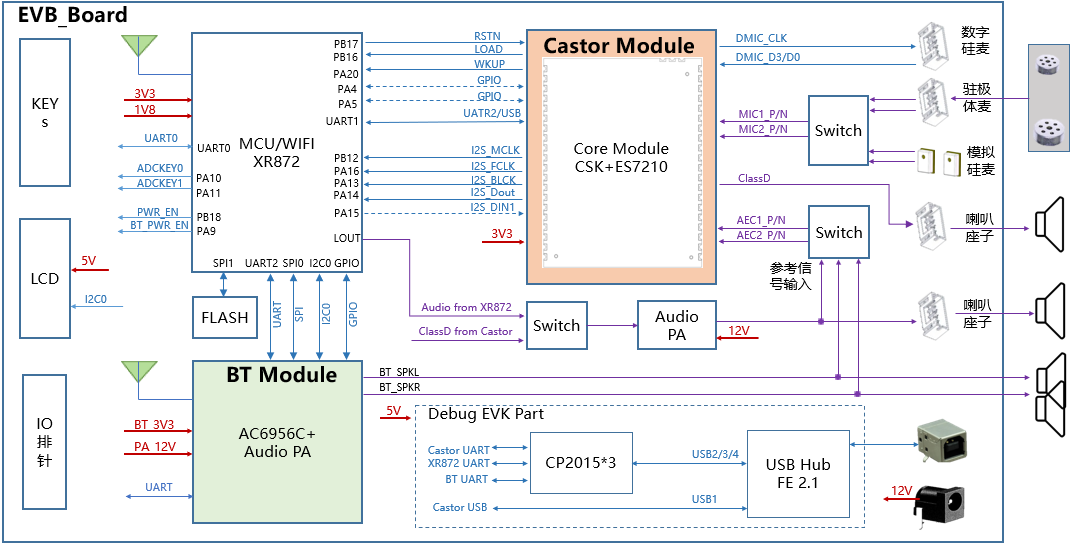Viewport: 1074px width, 545px height.
Task: Select the electret mic connector beside 驻极体麦
Action: [935, 103]
